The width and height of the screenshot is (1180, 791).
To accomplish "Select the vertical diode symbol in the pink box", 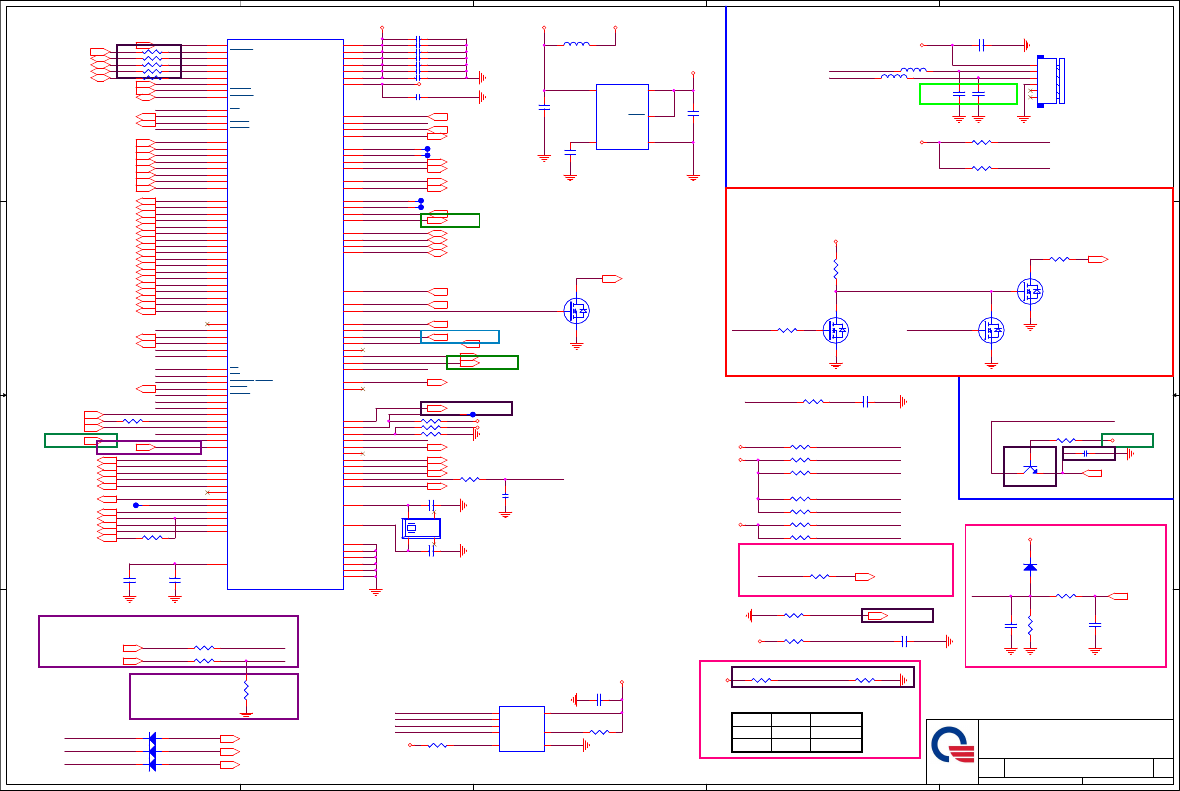I will 1030,567.
